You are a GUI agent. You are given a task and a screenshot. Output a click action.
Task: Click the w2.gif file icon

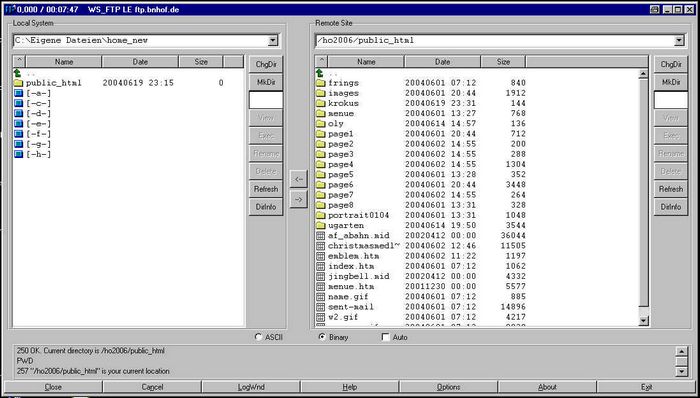point(321,317)
